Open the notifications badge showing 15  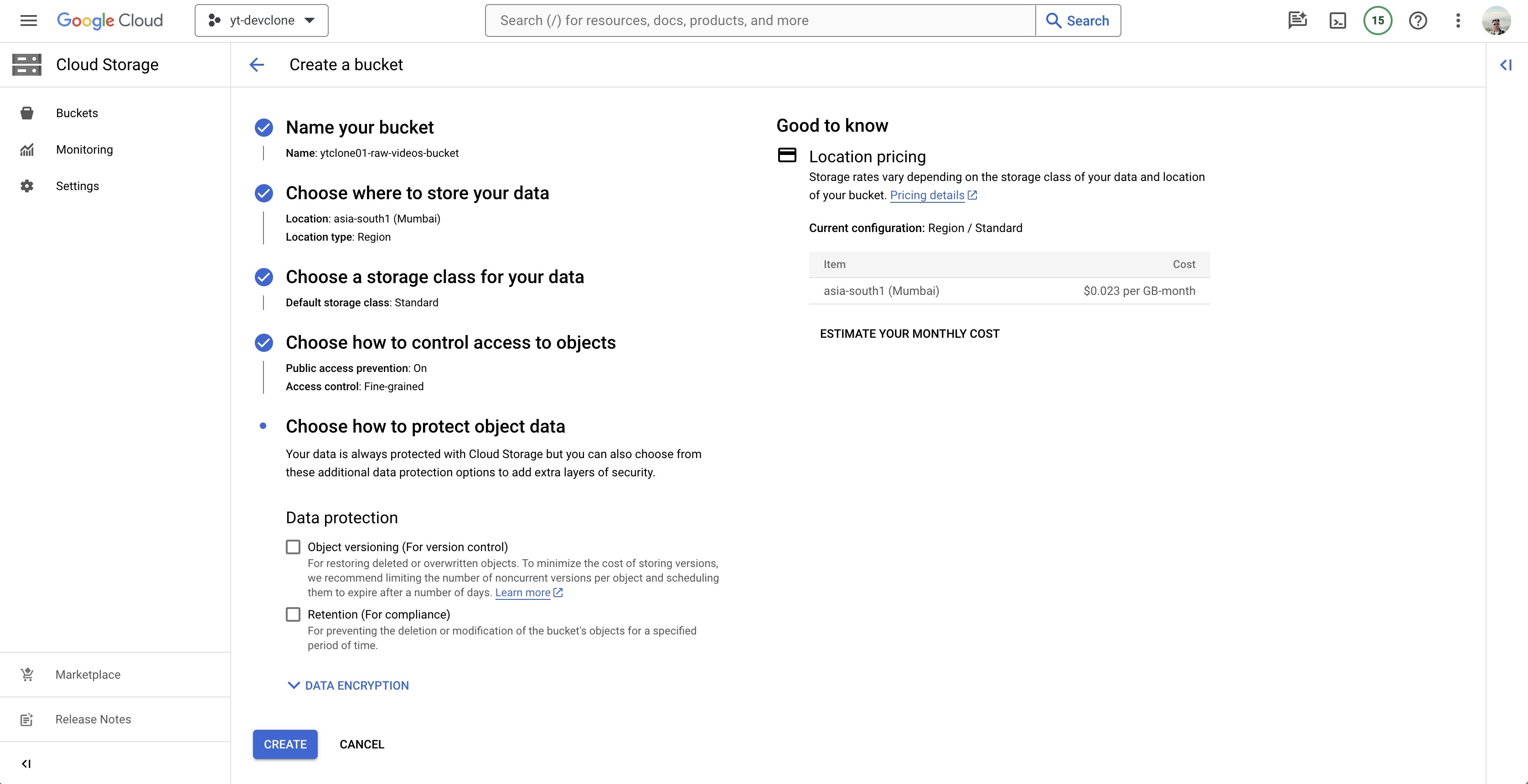(x=1377, y=21)
